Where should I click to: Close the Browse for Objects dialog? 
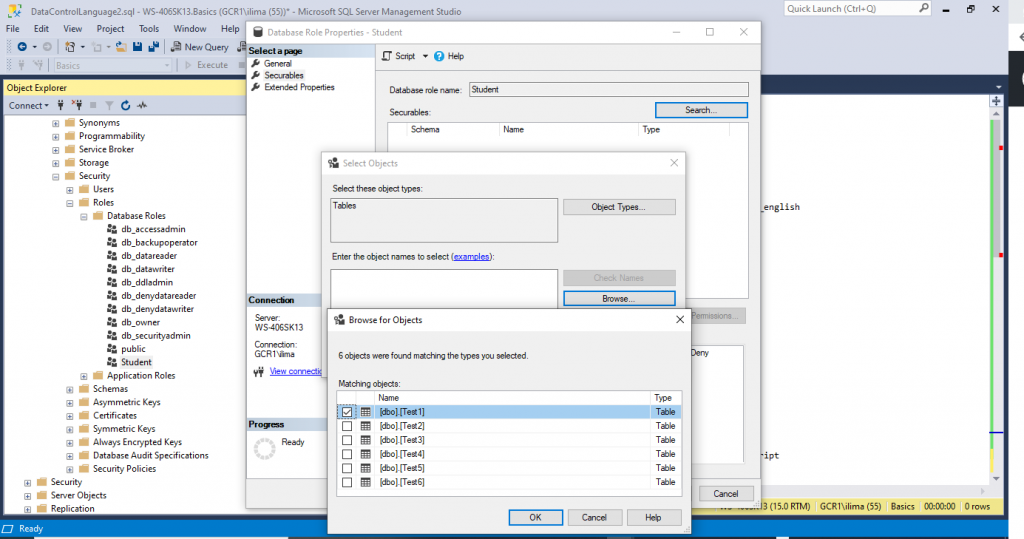[x=680, y=319]
